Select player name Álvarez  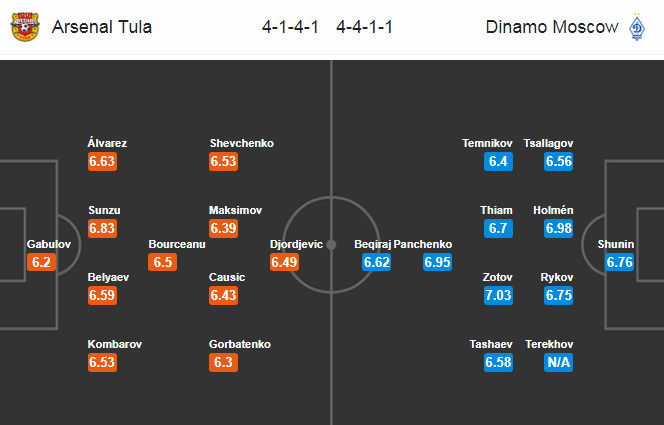[107, 143]
